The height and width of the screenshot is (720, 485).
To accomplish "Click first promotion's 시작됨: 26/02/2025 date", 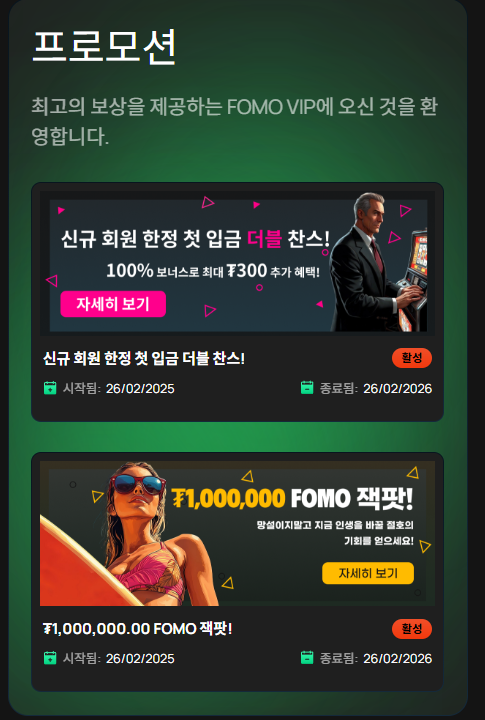I will coord(118,388).
